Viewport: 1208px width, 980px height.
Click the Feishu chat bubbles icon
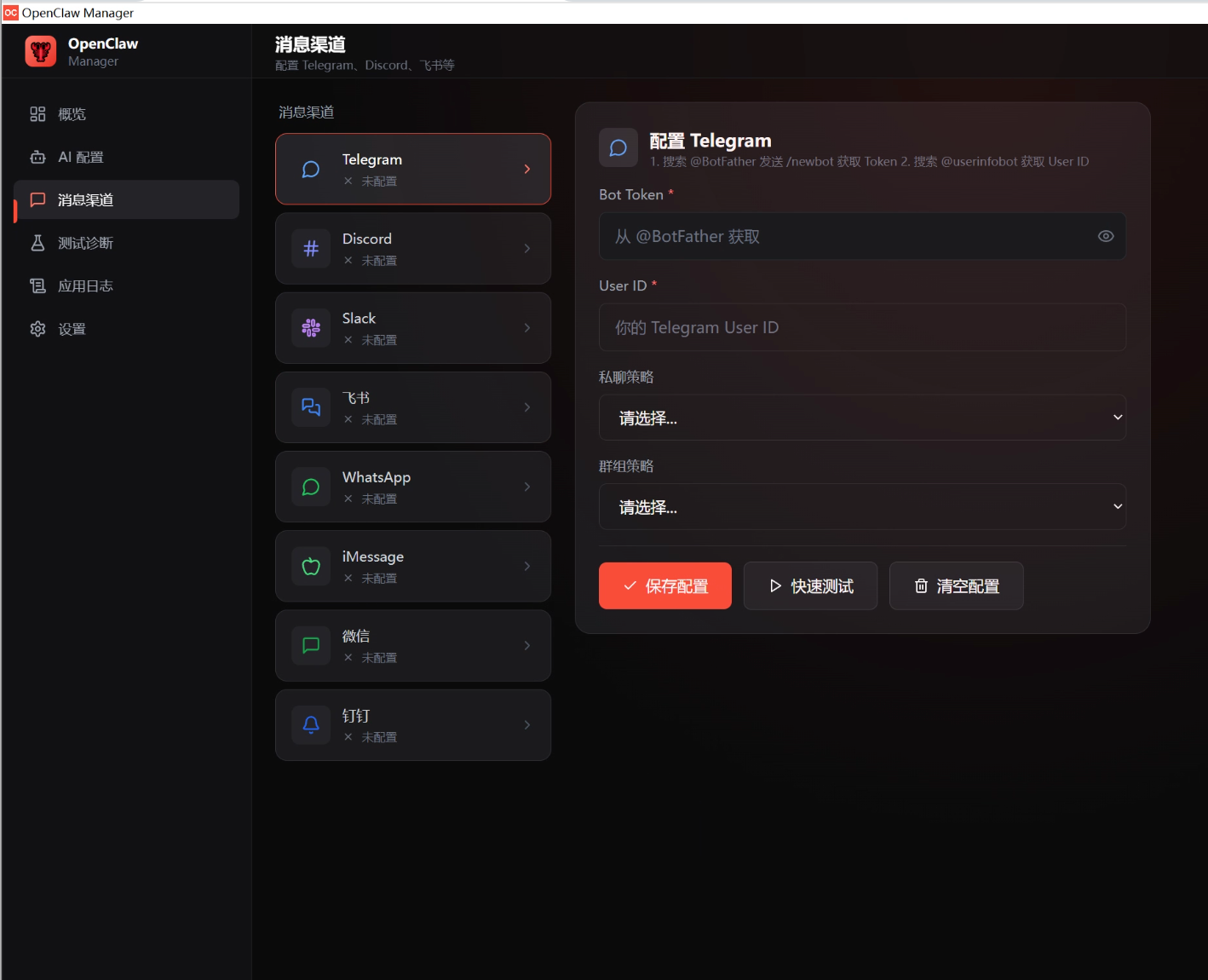(311, 407)
